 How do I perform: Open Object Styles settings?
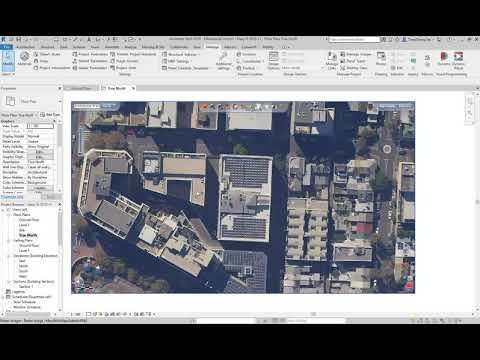pyautogui.click(x=47, y=54)
